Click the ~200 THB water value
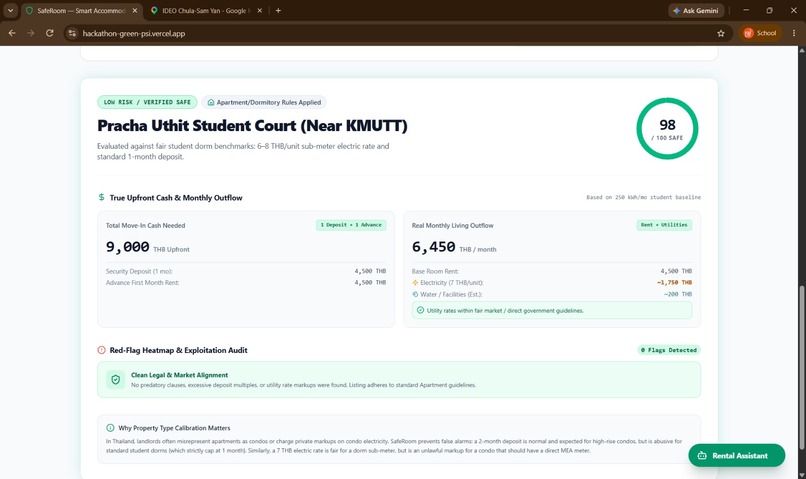806x479 pixels. pyautogui.click(x=677, y=294)
